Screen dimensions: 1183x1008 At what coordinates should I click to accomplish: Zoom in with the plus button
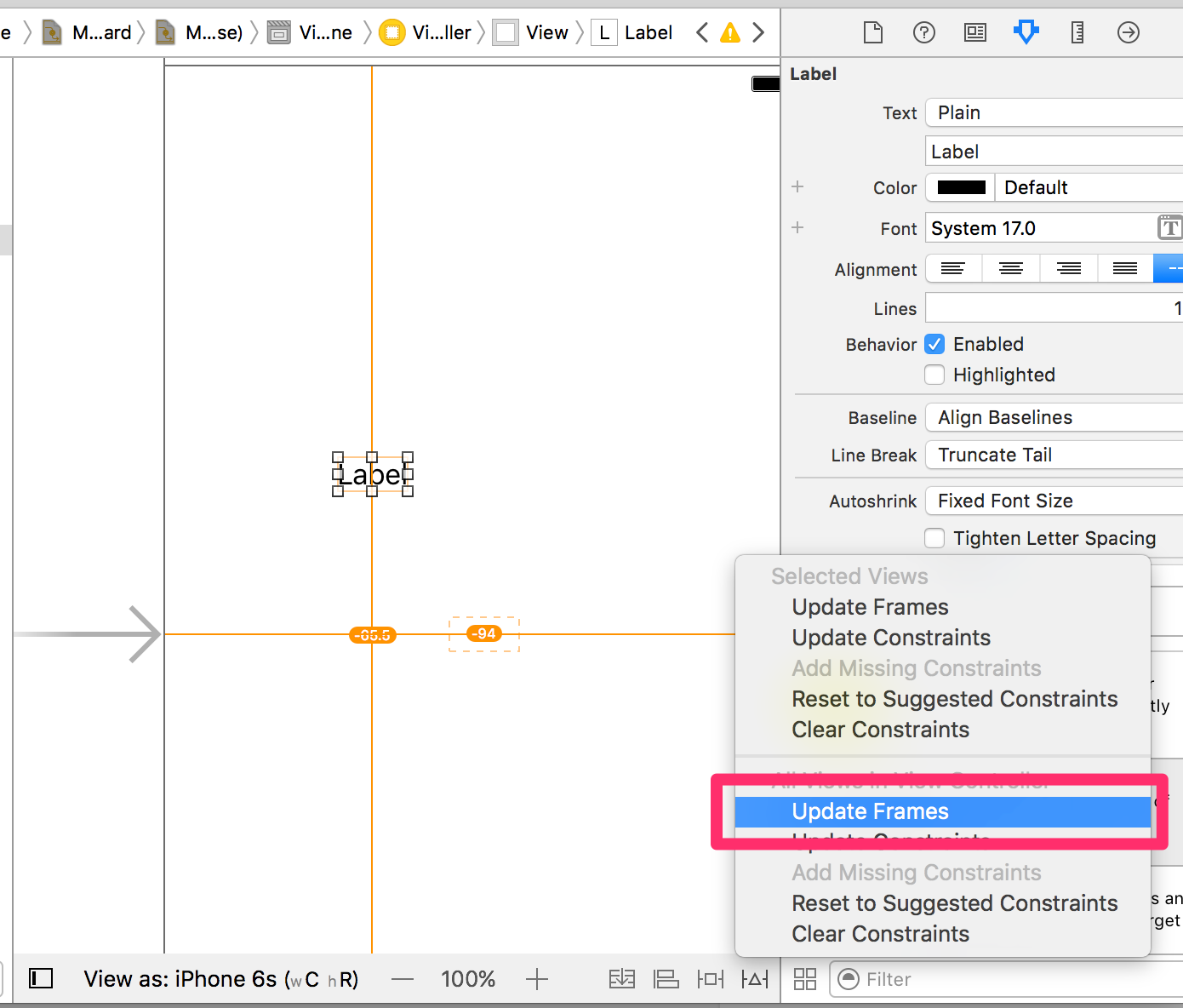[x=536, y=979]
